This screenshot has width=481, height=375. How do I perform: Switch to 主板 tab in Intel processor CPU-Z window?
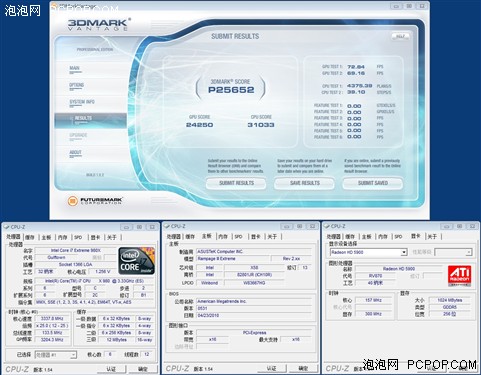coord(46,237)
